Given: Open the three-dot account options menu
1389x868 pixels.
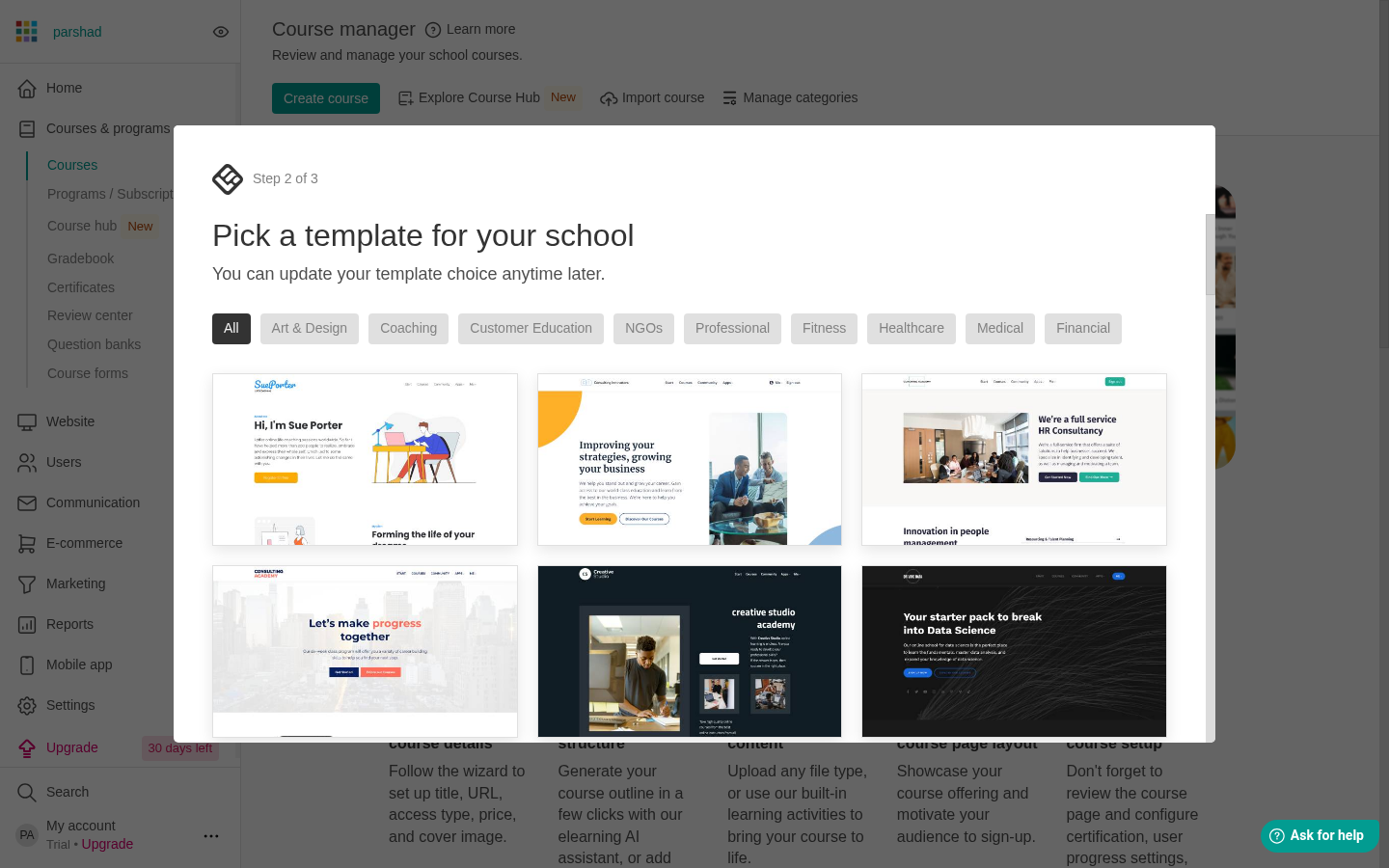Looking at the screenshot, I should click(x=211, y=836).
